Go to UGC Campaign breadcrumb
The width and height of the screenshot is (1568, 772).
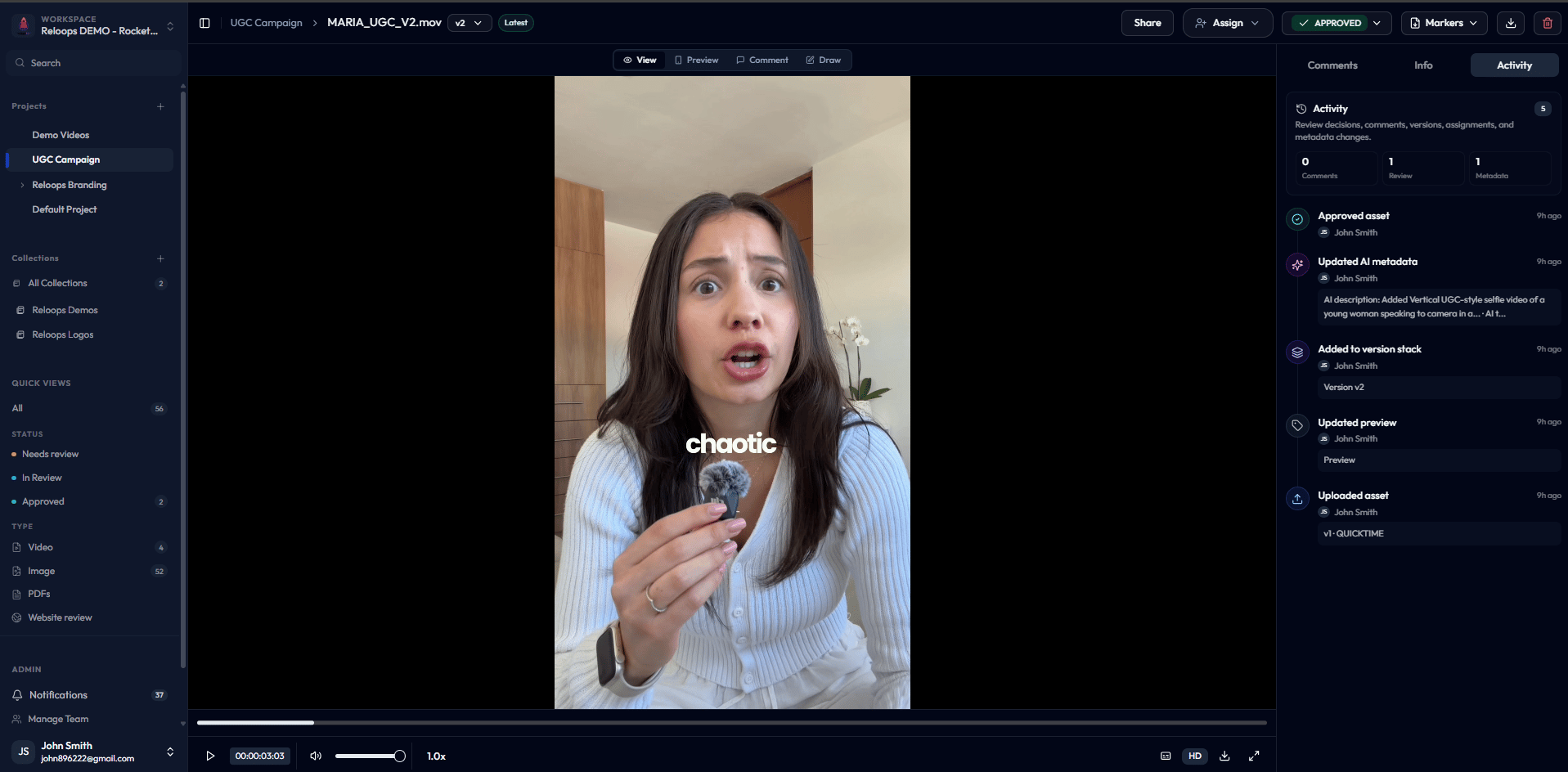pos(266,23)
